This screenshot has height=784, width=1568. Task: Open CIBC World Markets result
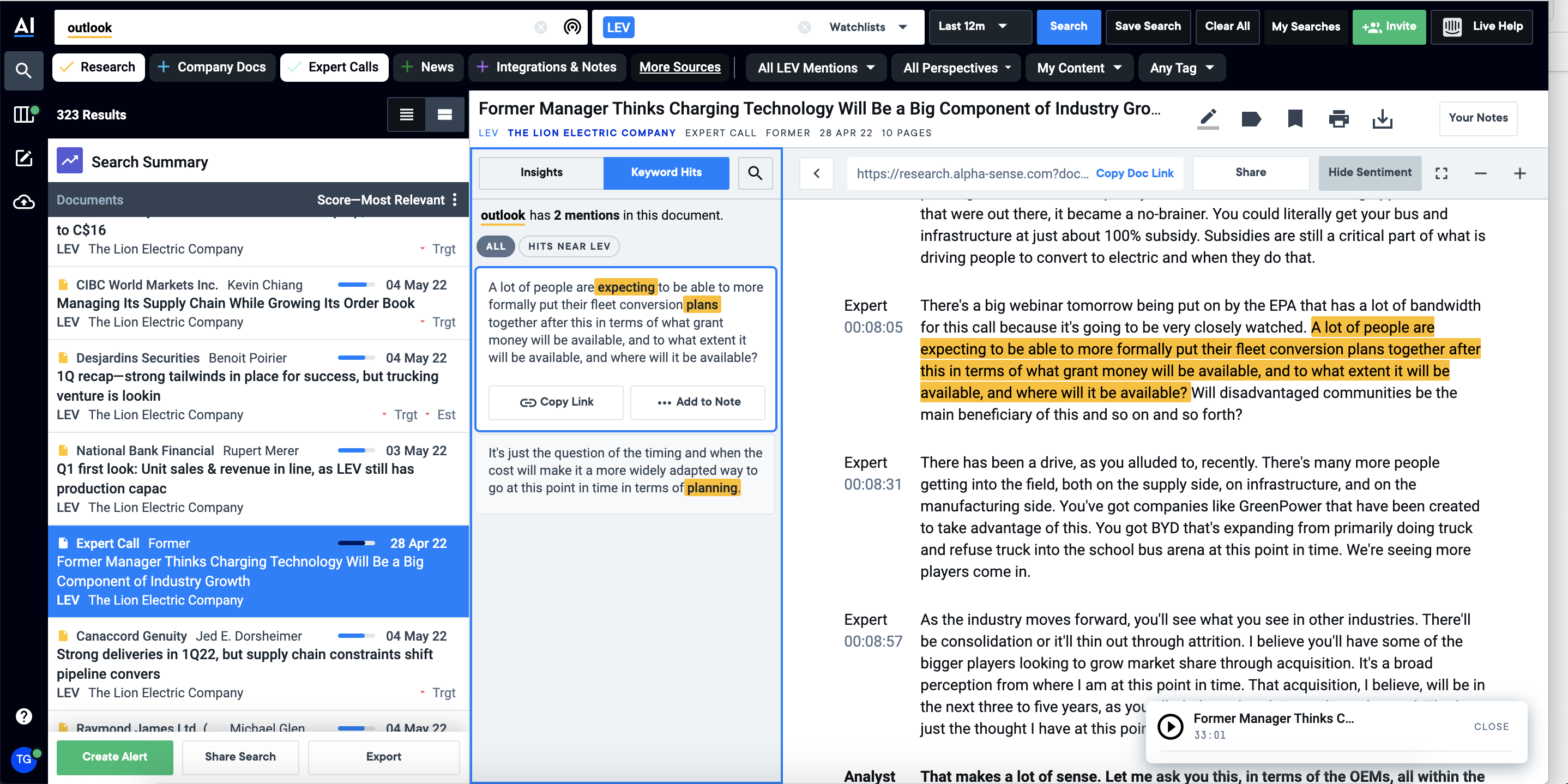pos(258,303)
